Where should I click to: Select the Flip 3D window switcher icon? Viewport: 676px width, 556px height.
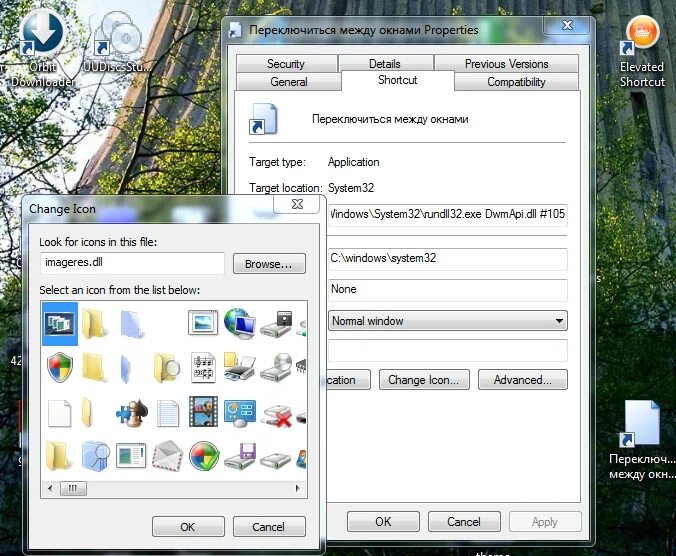point(59,324)
